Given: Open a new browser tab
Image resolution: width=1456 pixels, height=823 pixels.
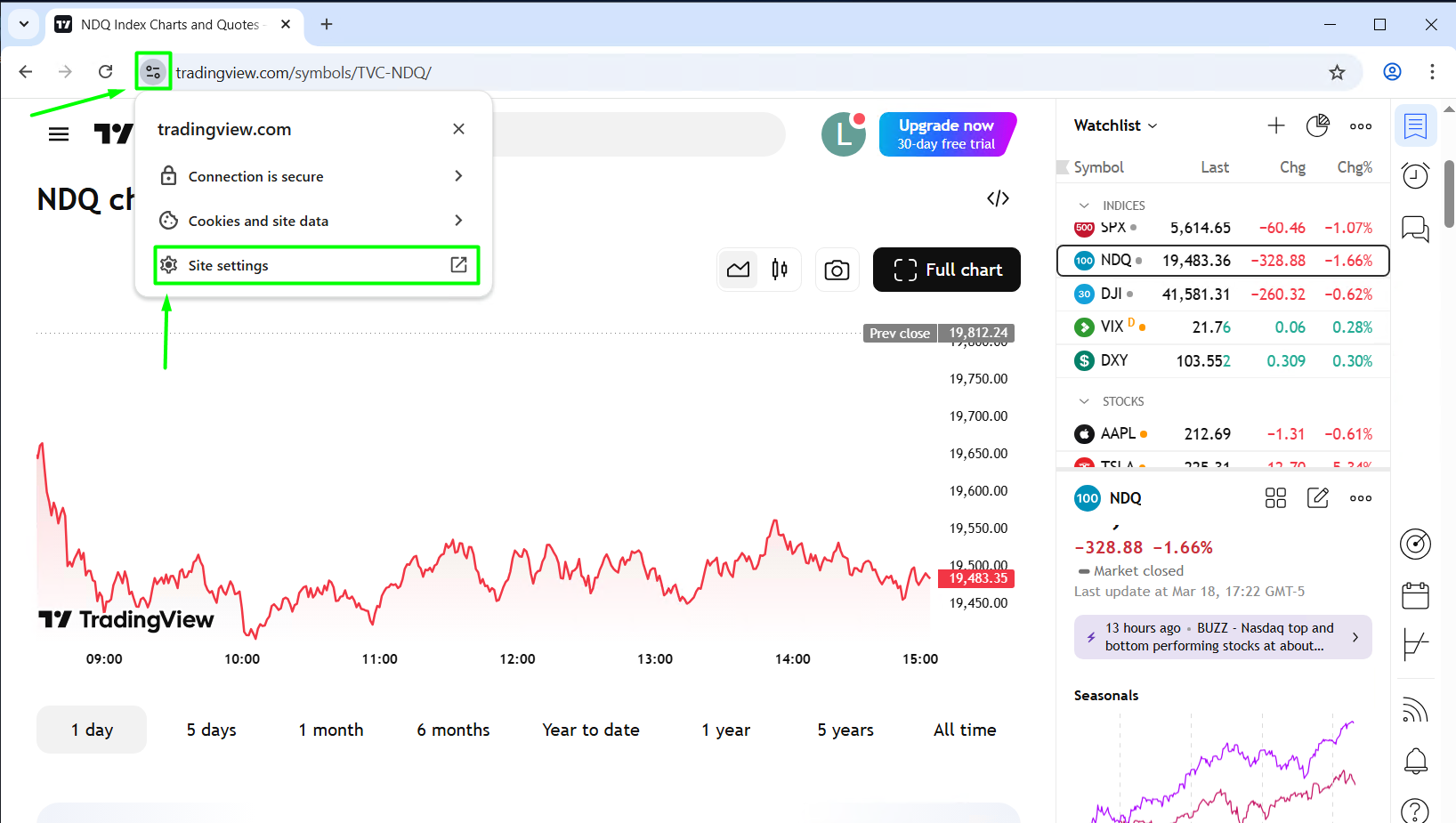Looking at the screenshot, I should [x=327, y=24].
